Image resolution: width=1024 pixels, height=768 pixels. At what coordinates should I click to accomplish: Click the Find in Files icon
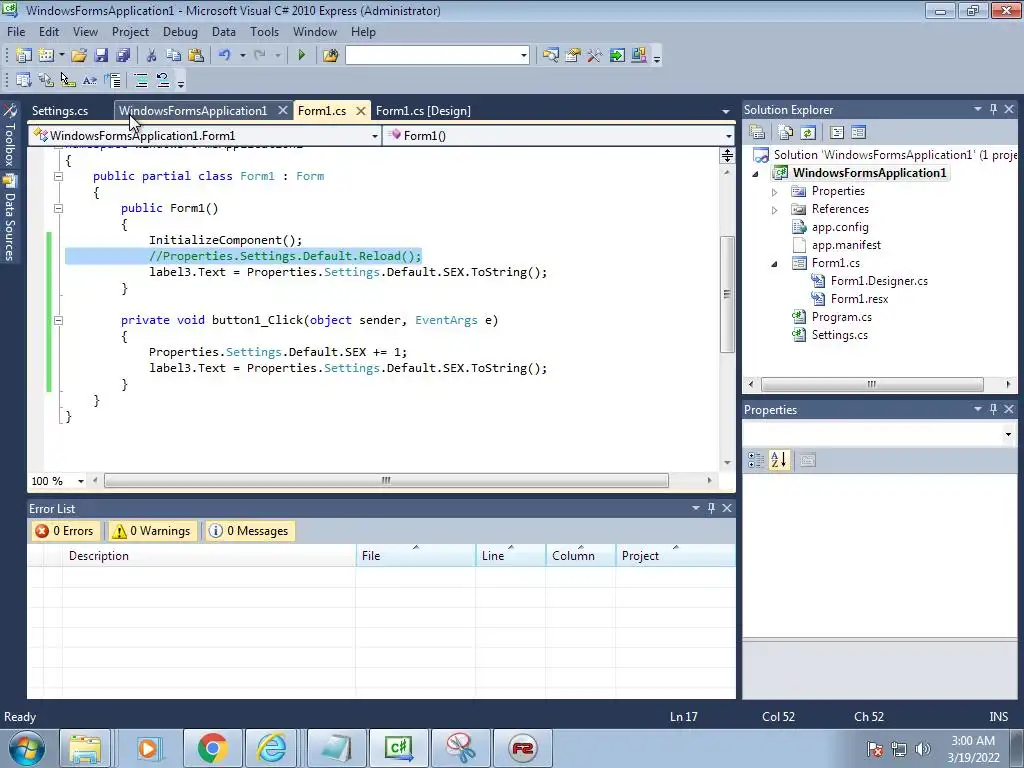pos(330,56)
